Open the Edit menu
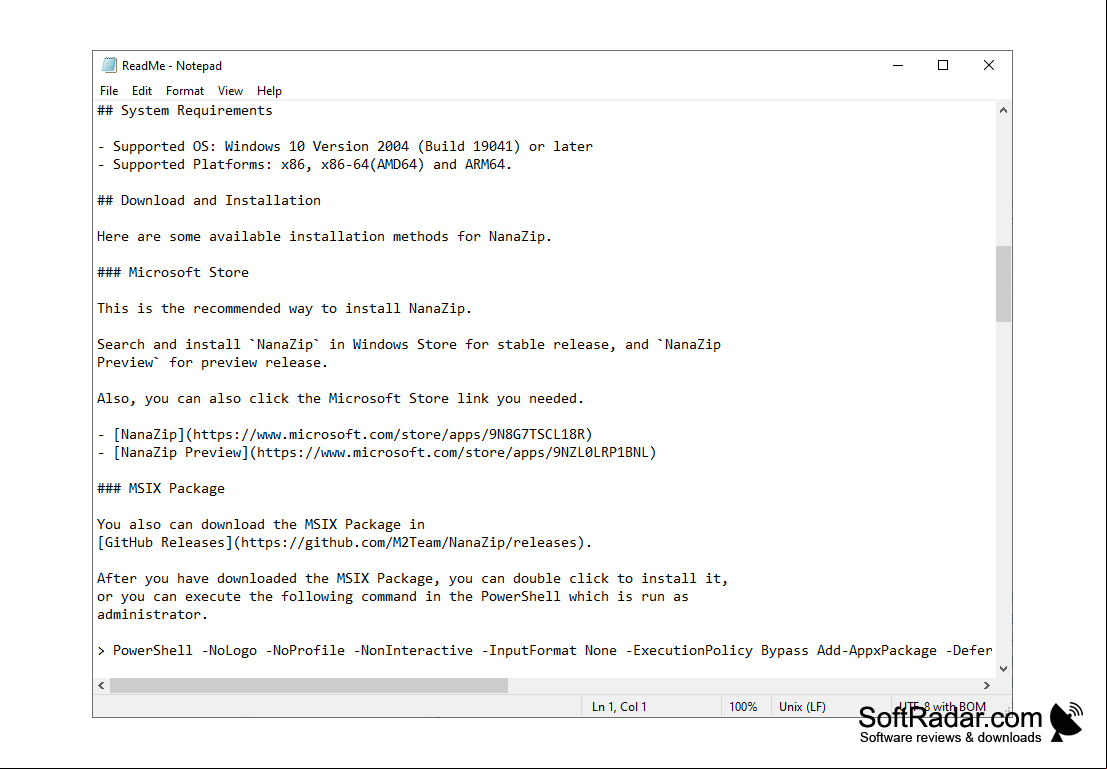1107x769 pixels. click(142, 91)
